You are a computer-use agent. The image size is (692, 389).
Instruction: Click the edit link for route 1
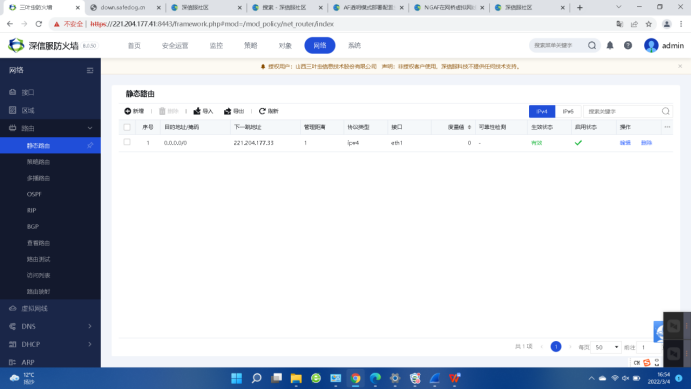coord(625,143)
